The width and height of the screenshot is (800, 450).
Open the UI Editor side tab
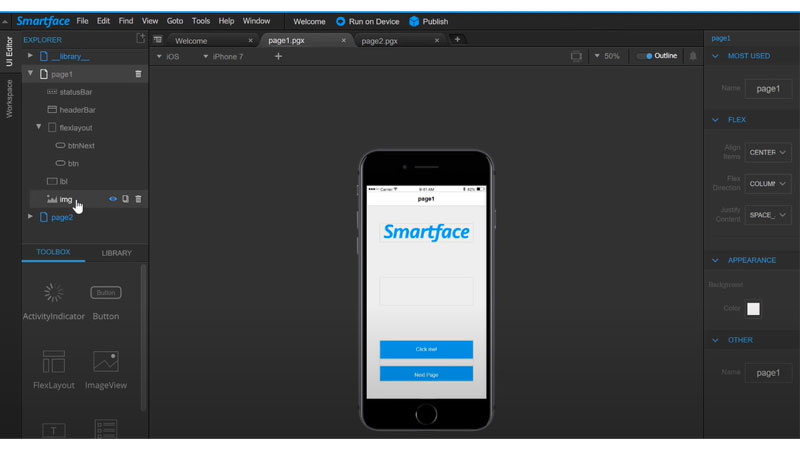coord(9,51)
